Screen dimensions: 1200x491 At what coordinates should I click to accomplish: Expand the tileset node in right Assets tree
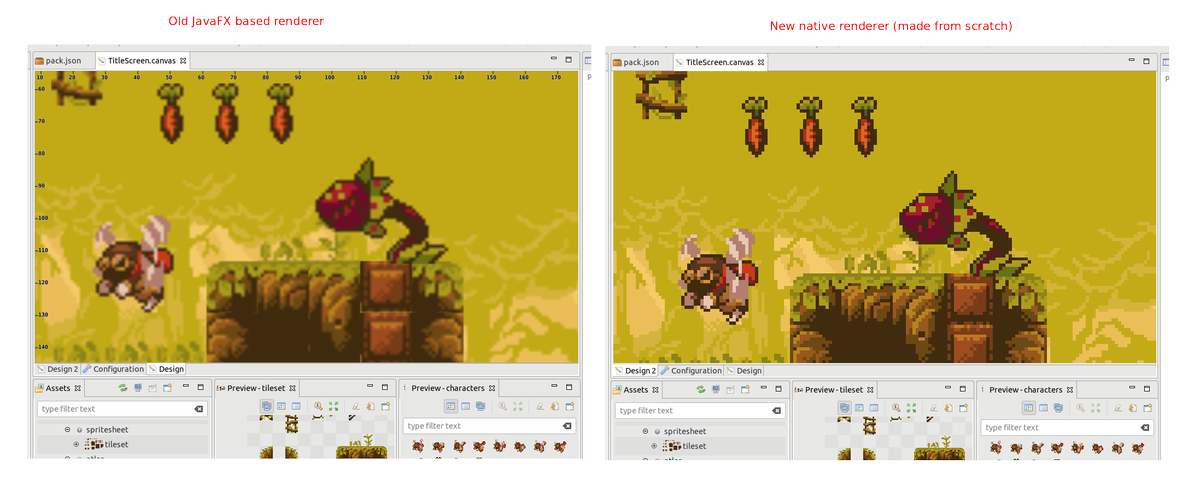point(654,446)
